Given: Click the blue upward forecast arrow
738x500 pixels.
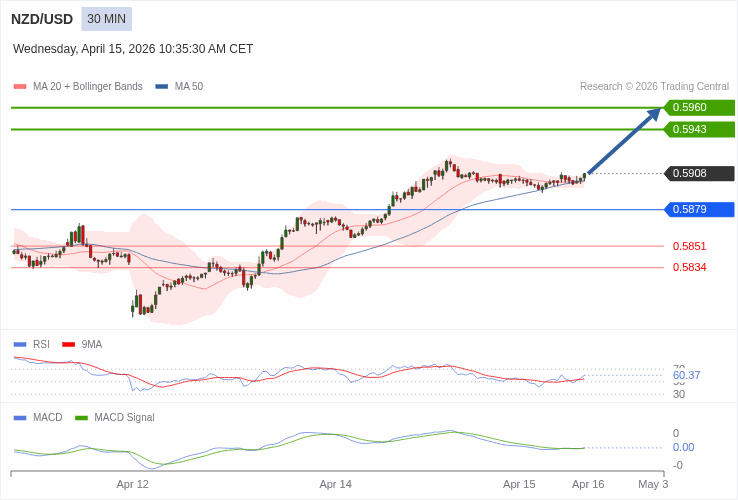Looking at the screenshot, I should click(624, 141).
